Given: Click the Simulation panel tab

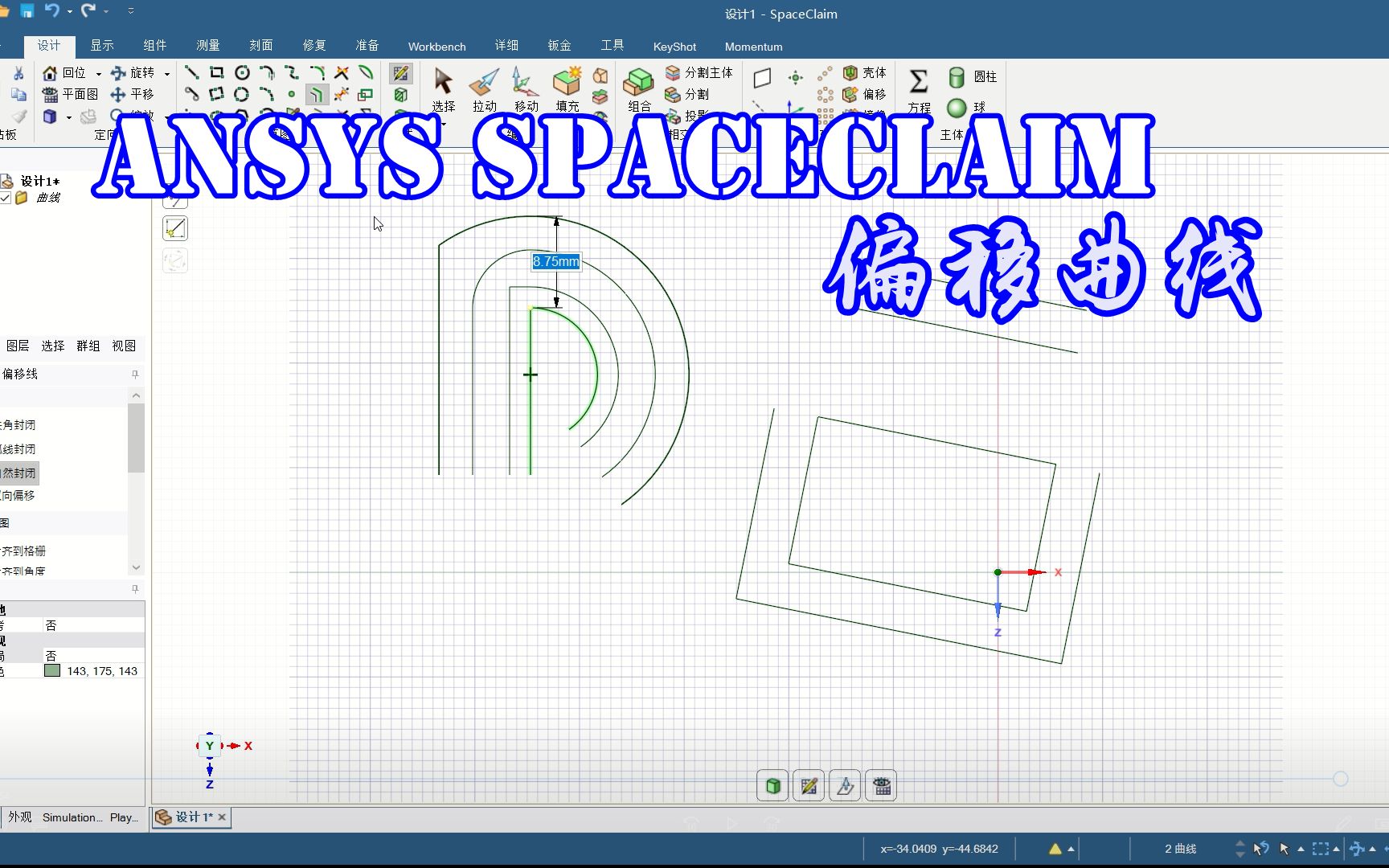Looking at the screenshot, I should [x=72, y=817].
